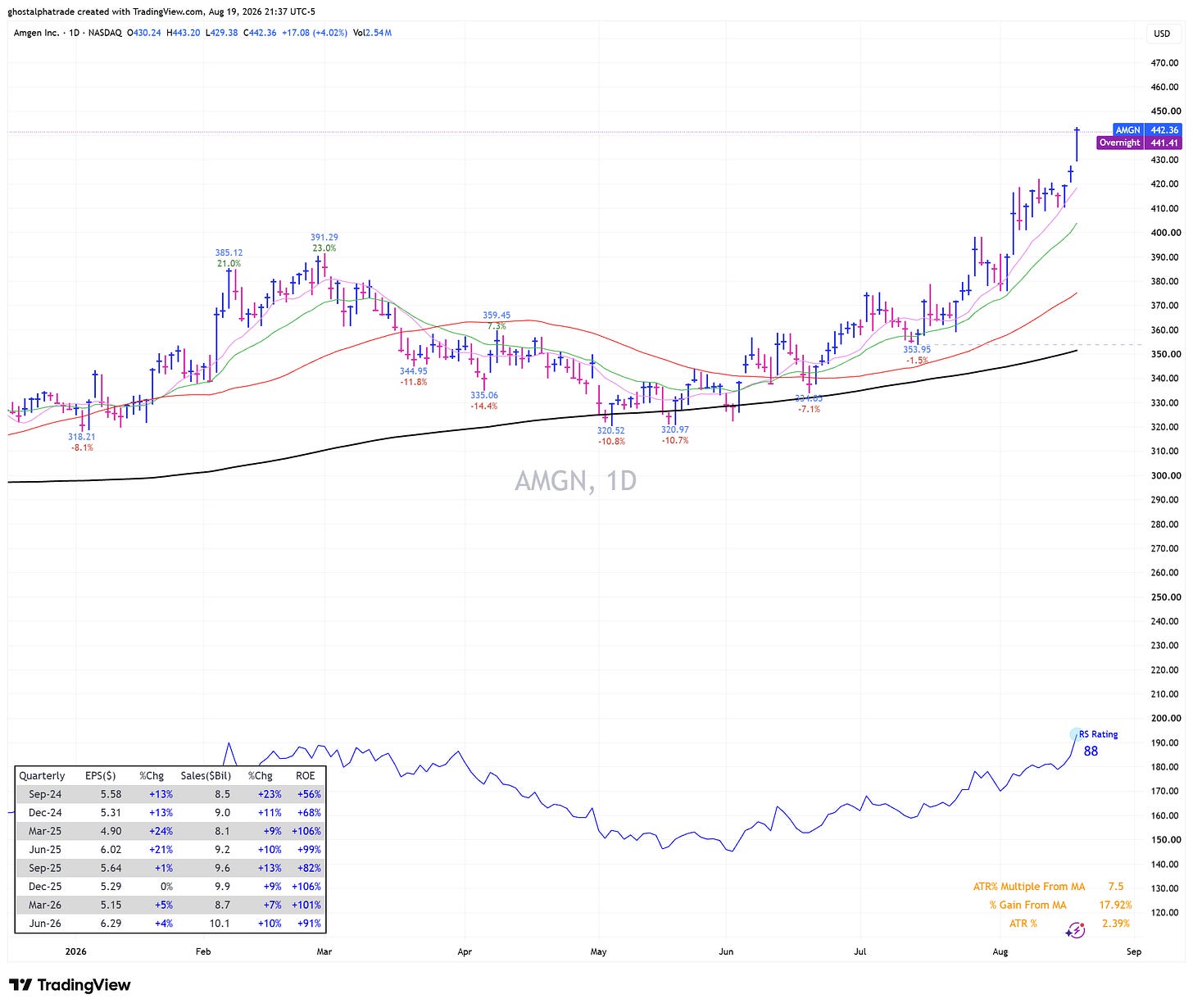Click the 359.45 swing high label
This screenshot has width=1193, height=1008.
(497, 316)
